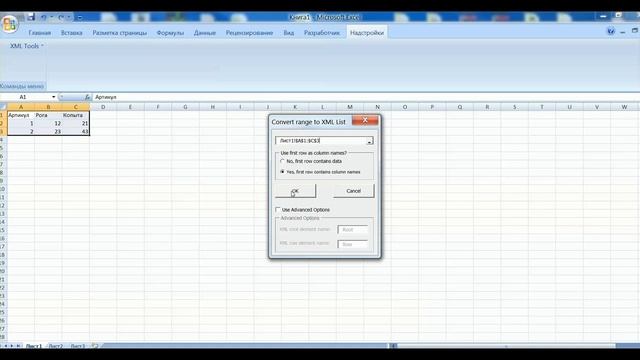
Task: Click the Undo arrow icon
Action: (43, 17)
